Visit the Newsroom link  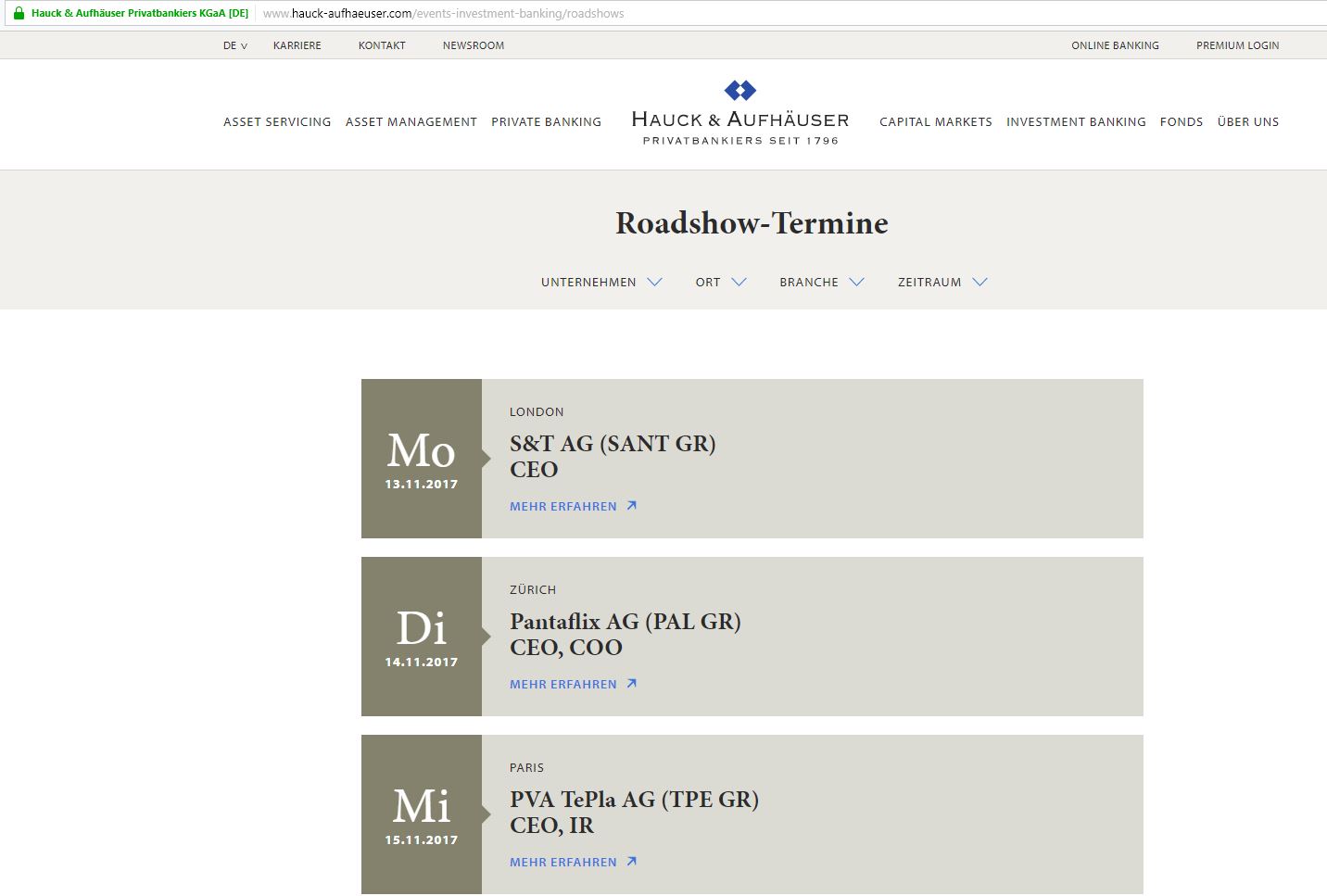474,45
